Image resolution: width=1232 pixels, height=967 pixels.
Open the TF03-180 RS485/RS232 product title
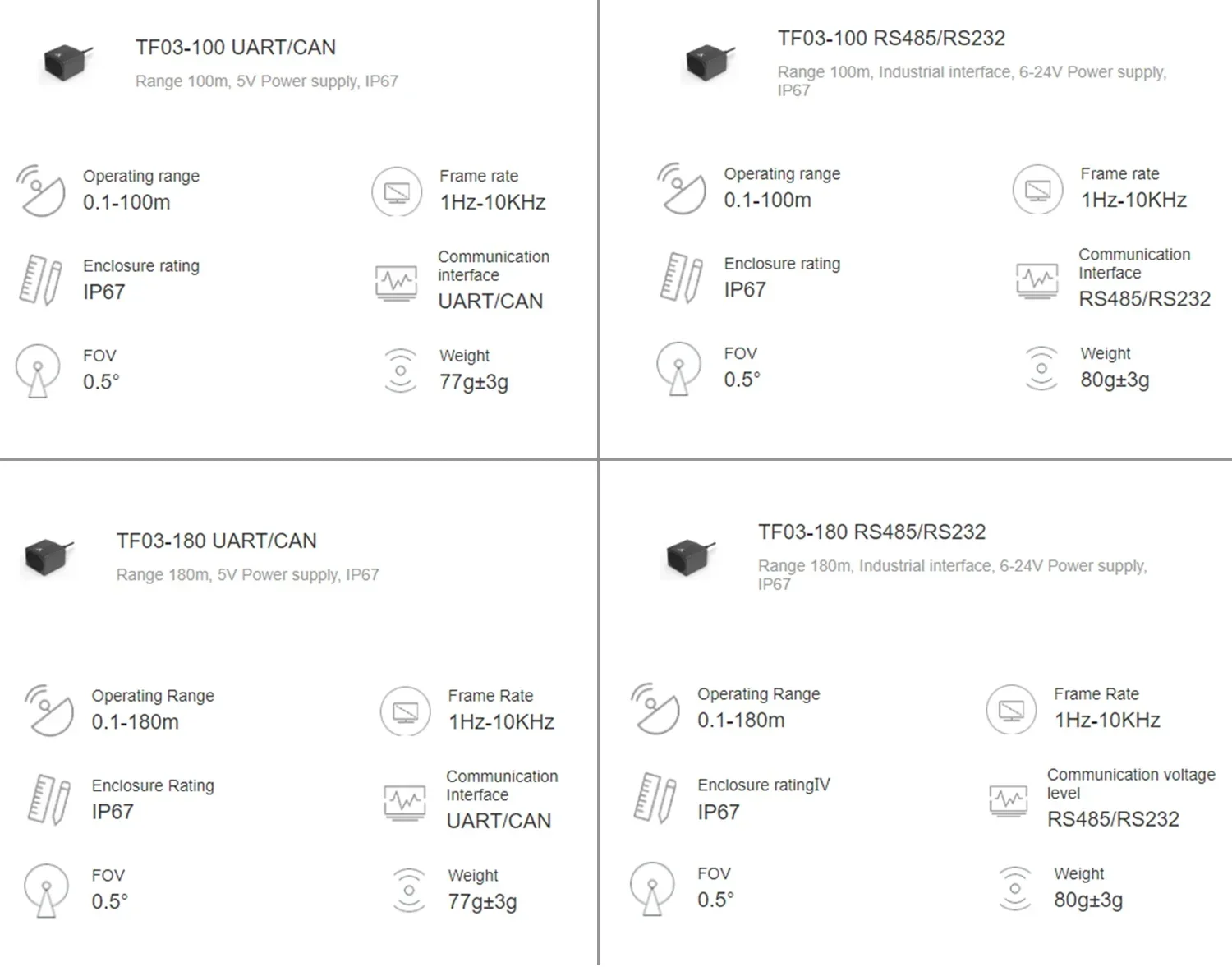[871, 532]
